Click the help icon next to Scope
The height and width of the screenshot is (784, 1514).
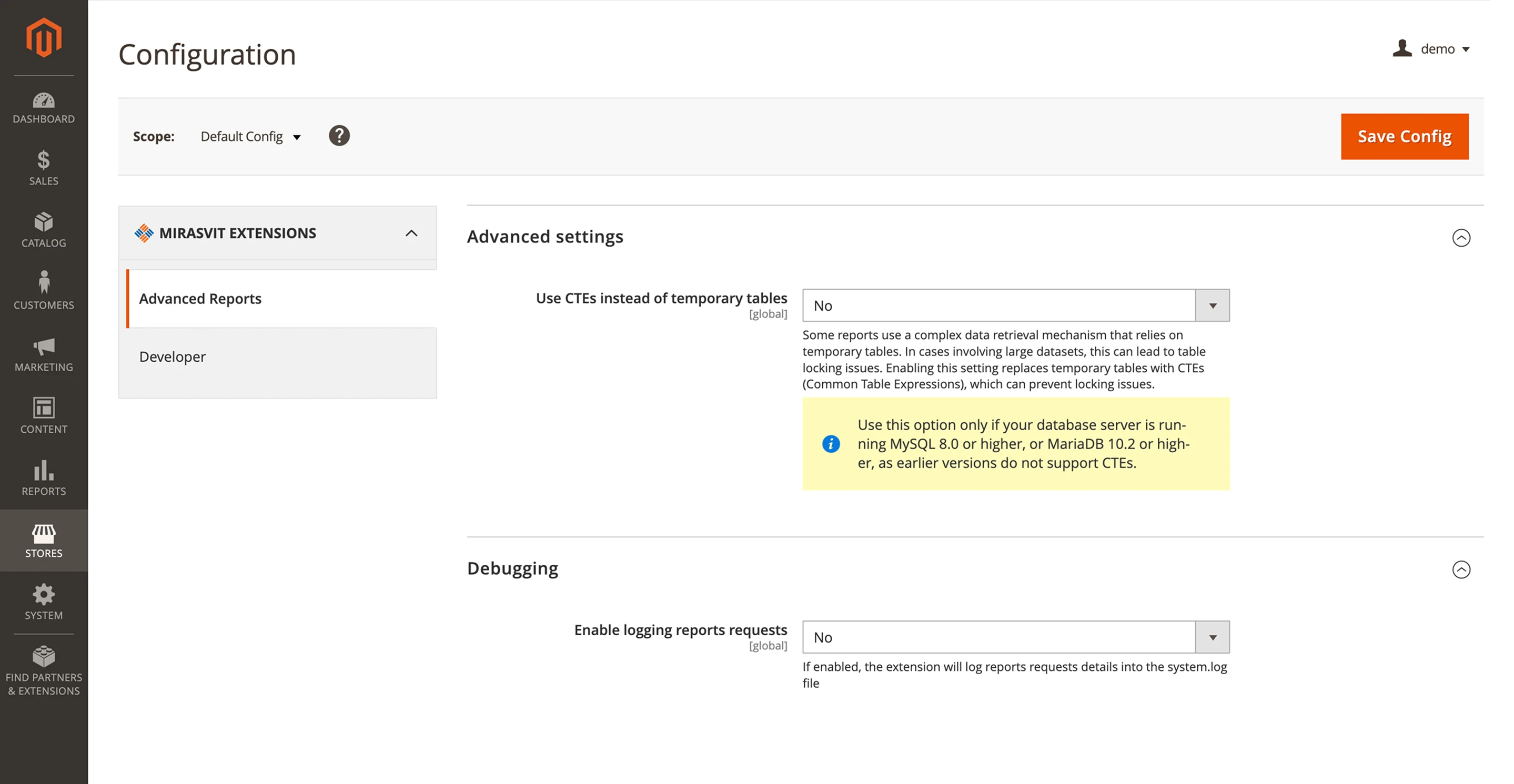click(x=340, y=136)
